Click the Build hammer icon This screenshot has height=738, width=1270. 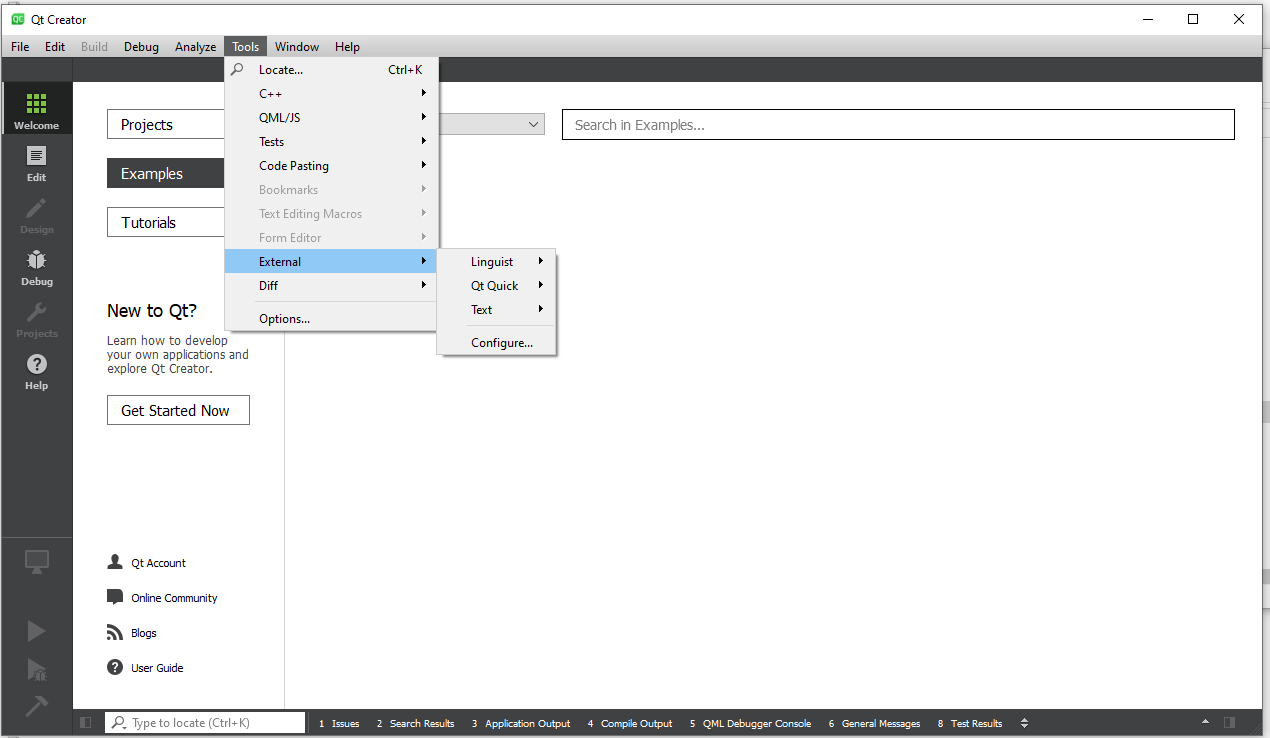click(x=36, y=706)
